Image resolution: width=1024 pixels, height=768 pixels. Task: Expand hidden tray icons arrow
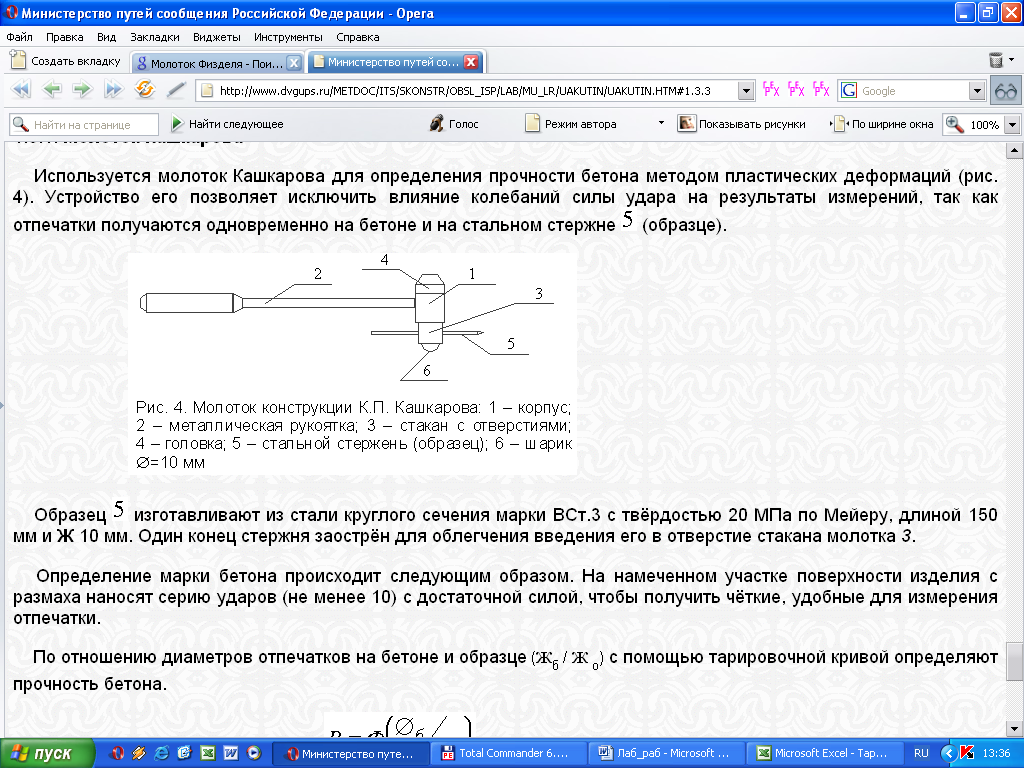[x=948, y=753]
